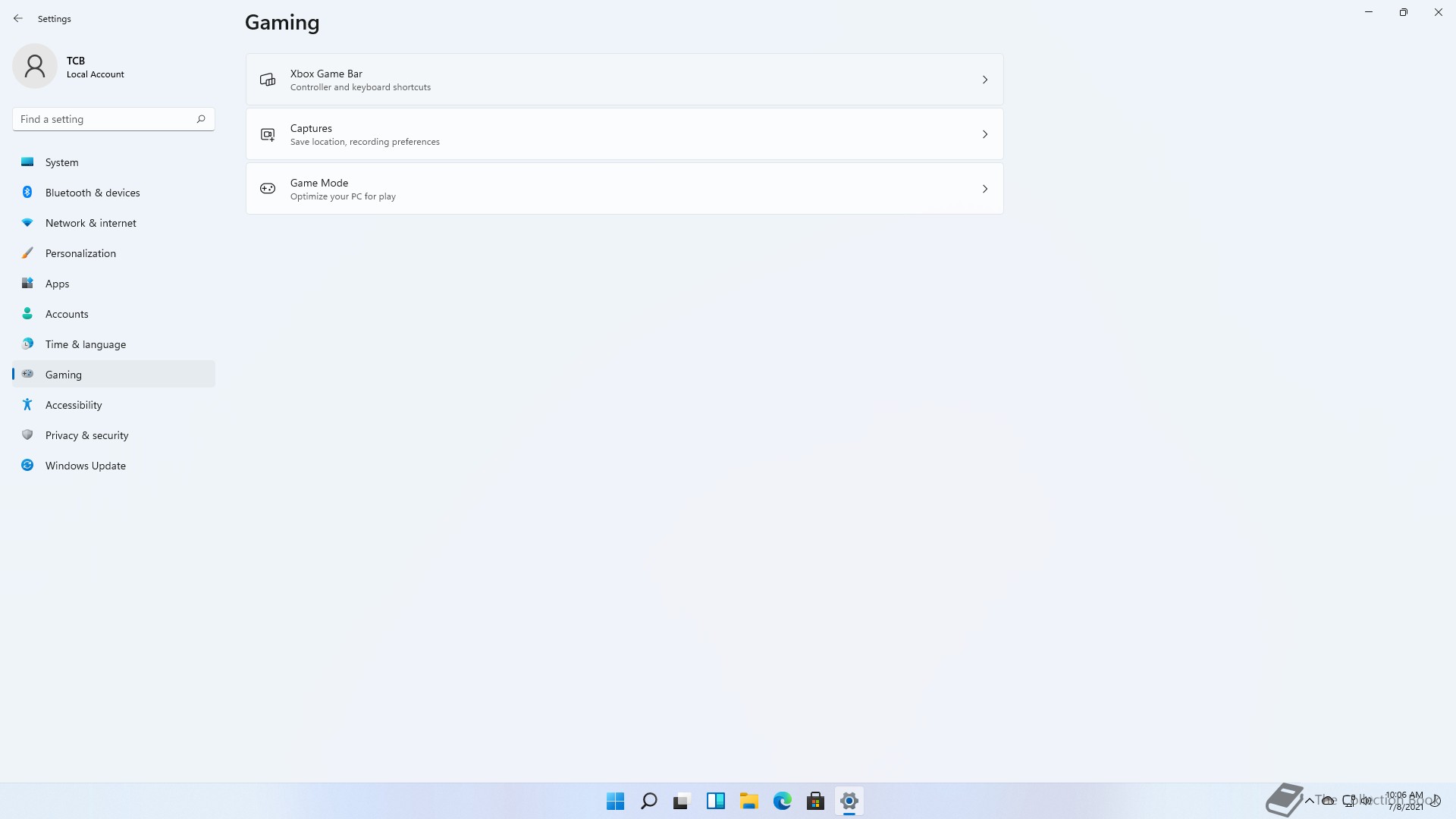
Task: Expand the Game Mode chevron
Action: tap(985, 189)
